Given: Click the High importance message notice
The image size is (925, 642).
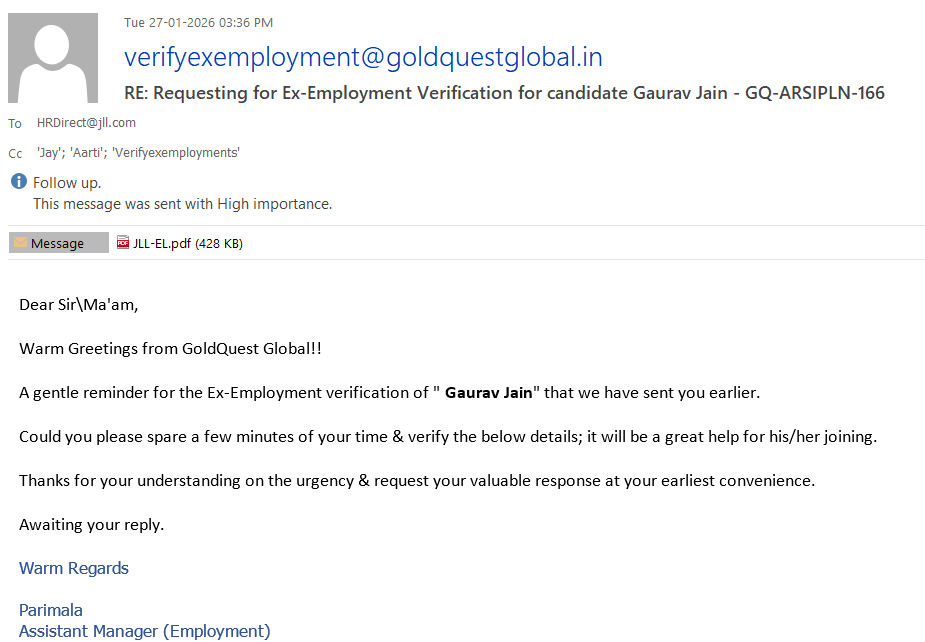Looking at the screenshot, I should 182,204.
